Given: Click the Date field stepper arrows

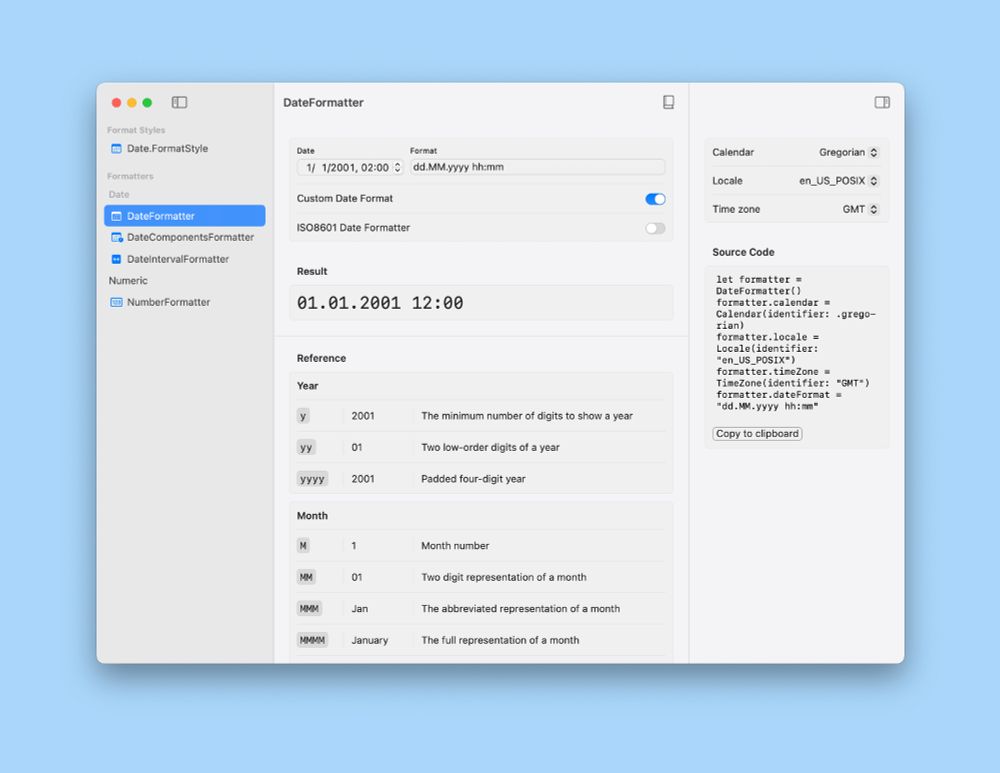Looking at the screenshot, I should click(x=397, y=167).
